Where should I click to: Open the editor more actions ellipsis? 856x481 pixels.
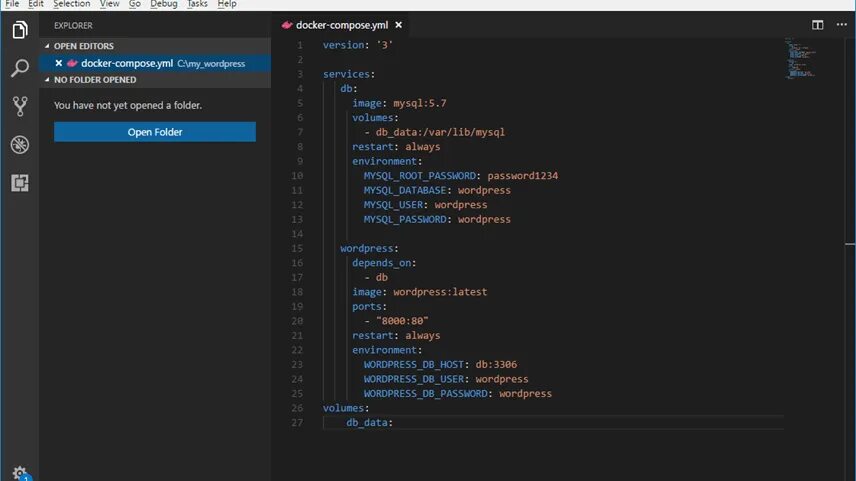[x=841, y=25]
